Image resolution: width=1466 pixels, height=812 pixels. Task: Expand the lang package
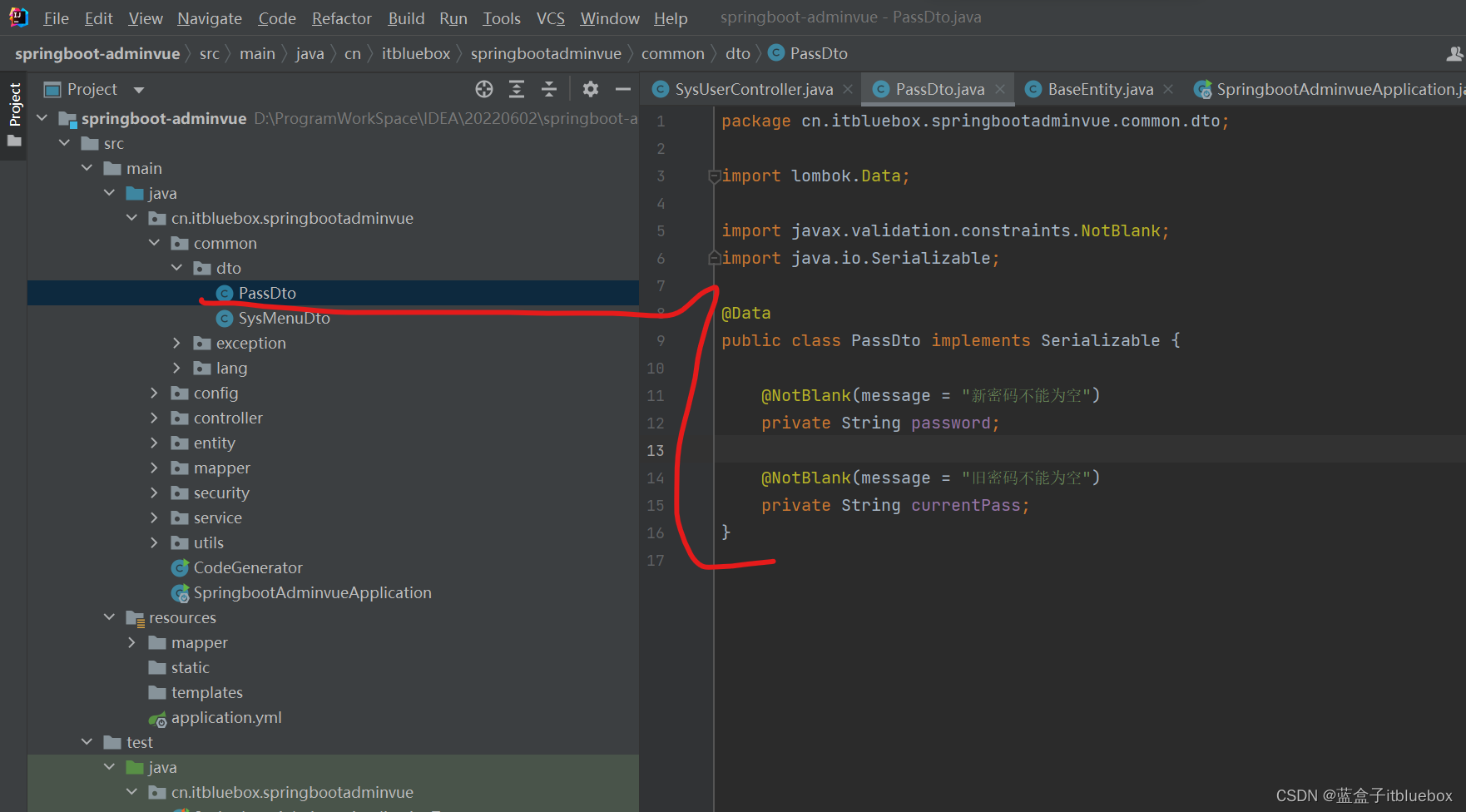176,368
